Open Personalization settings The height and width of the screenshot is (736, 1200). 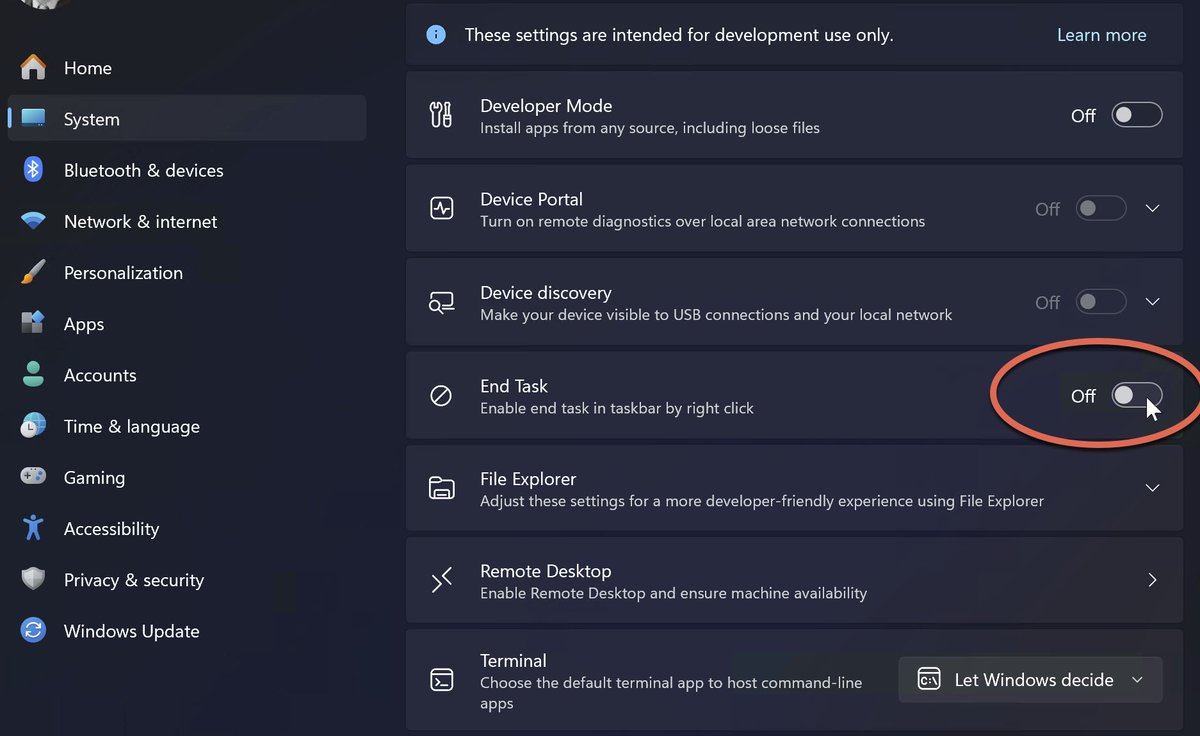coord(123,272)
